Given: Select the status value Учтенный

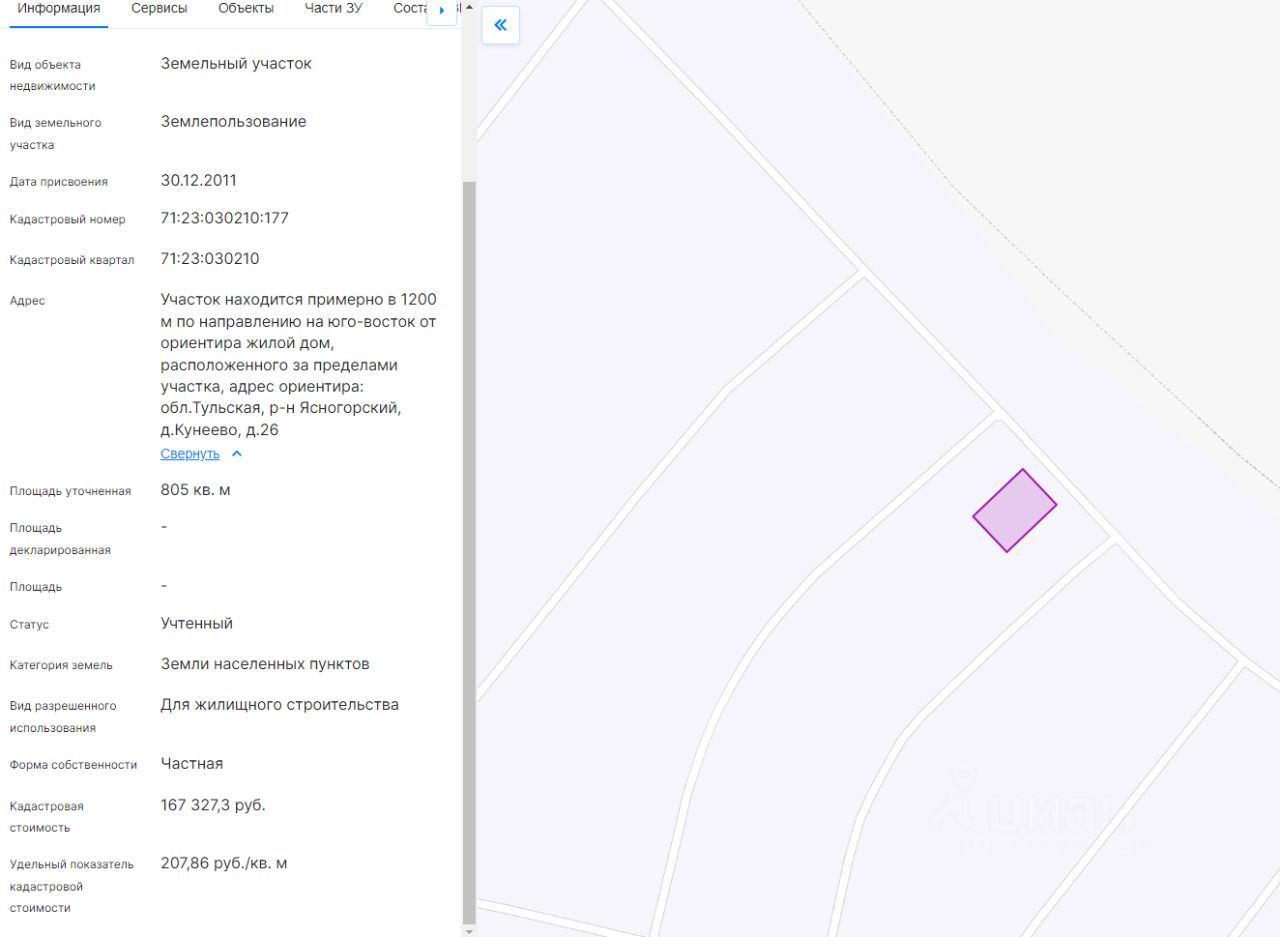Looking at the screenshot, I should [x=197, y=623].
